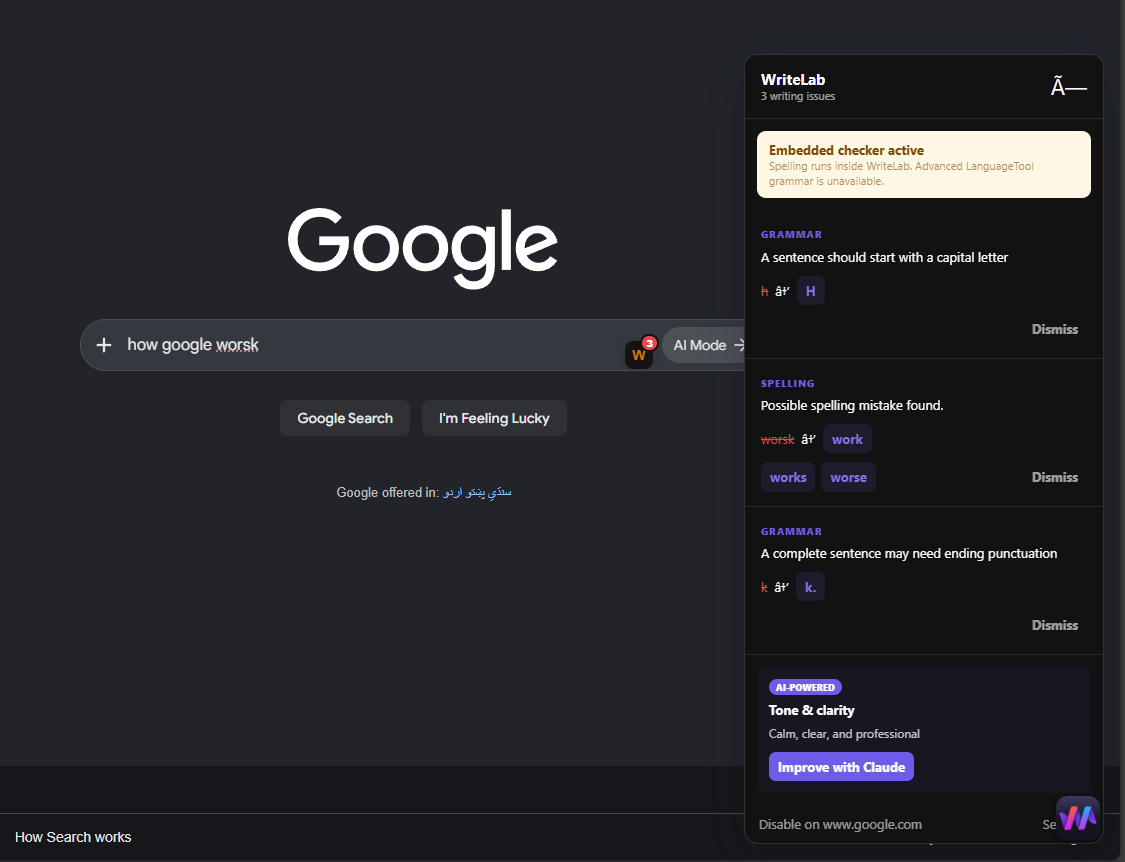Apply the "works" spelling suggestion
Viewport: 1125px width, 862px height.
click(x=788, y=477)
